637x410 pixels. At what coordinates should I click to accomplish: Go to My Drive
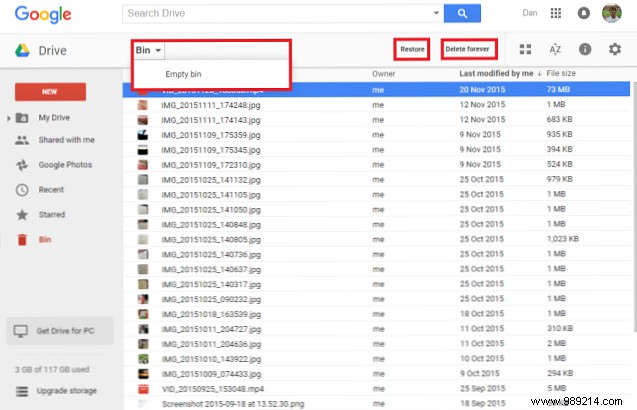pyautogui.click(x=54, y=118)
